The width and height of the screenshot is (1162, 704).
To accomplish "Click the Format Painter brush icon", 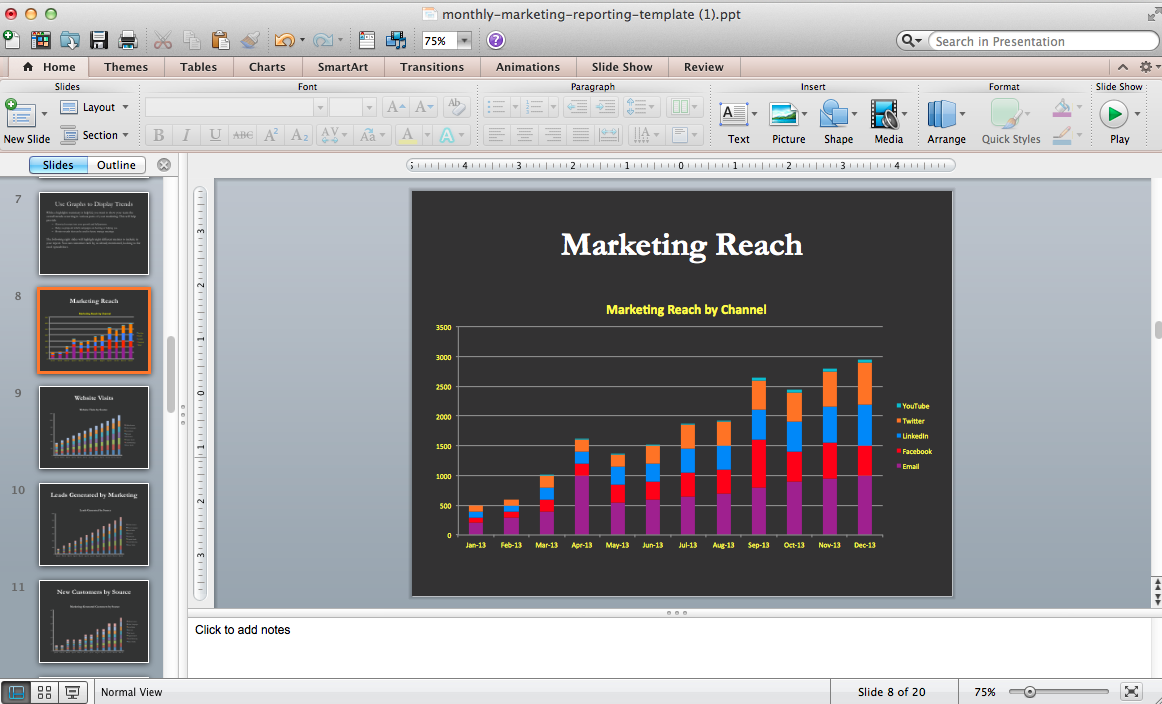I will 250,40.
